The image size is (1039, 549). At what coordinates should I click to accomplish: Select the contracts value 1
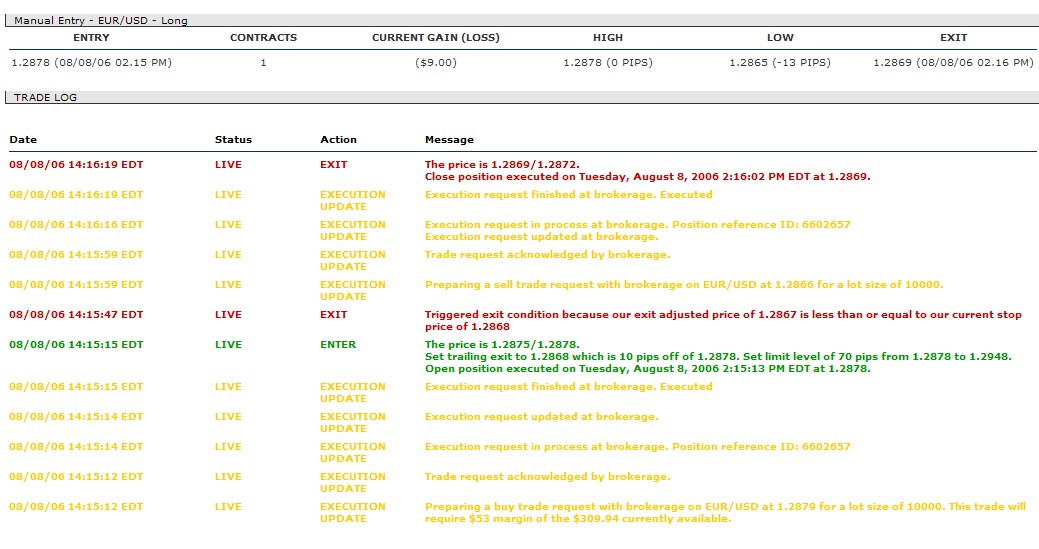(263, 63)
